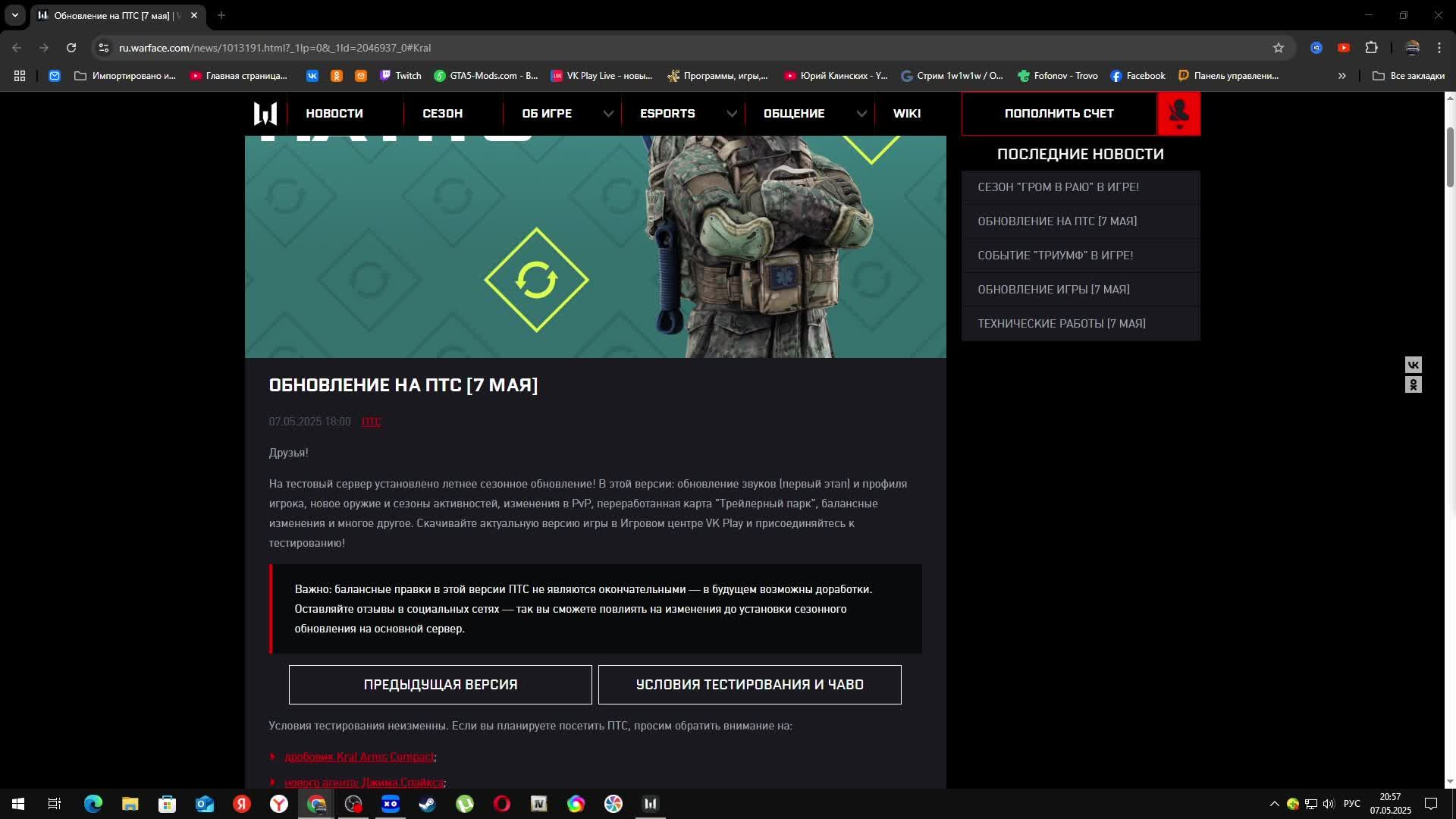1456x819 pixels.
Task: Expand the ESPORTS menu chevron
Action: tap(731, 114)
